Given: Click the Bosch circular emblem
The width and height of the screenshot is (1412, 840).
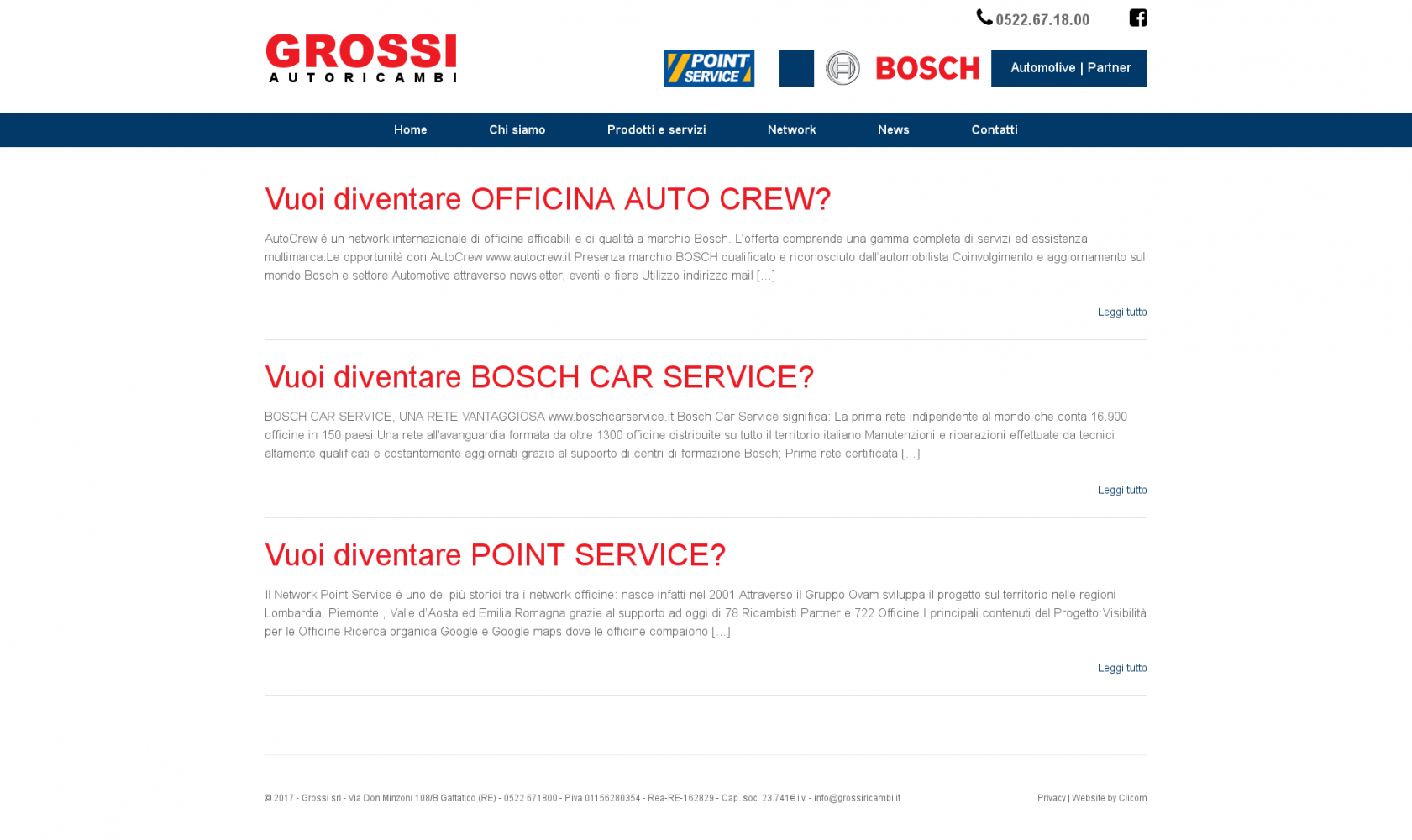Looking at the screenshot, I should click(x=842, y=68).
